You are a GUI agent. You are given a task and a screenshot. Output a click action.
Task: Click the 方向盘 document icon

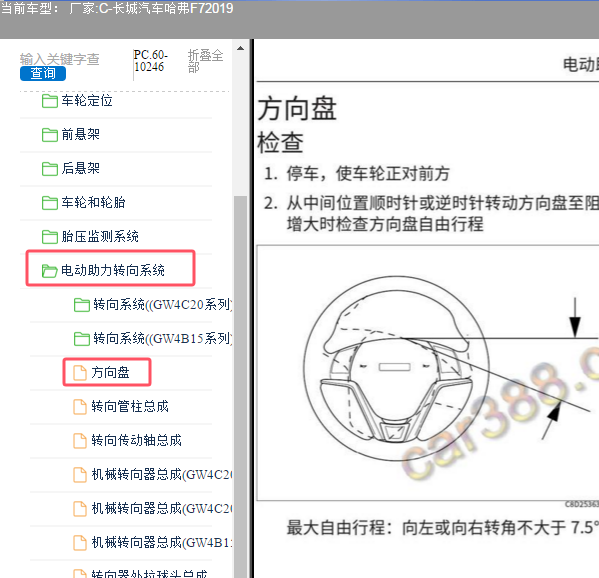click(x=79, y=373)
